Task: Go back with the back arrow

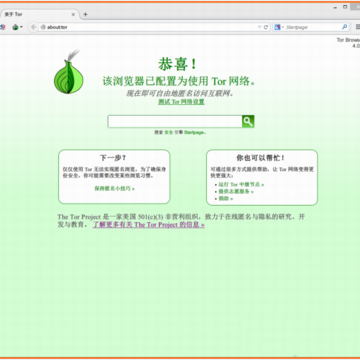Action: [x=33, y=27]
